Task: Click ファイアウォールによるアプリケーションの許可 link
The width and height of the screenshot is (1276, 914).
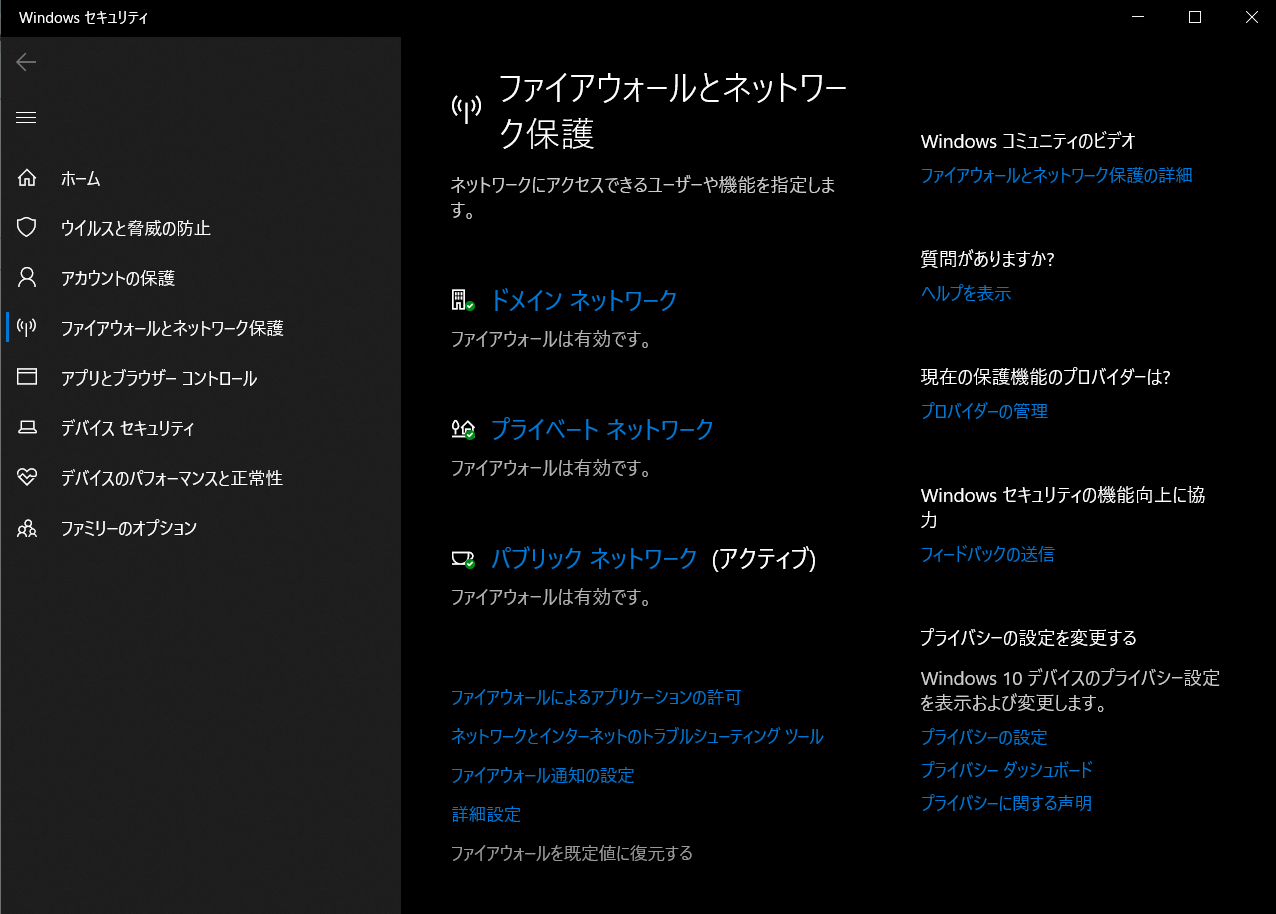Action: point(596,697)
